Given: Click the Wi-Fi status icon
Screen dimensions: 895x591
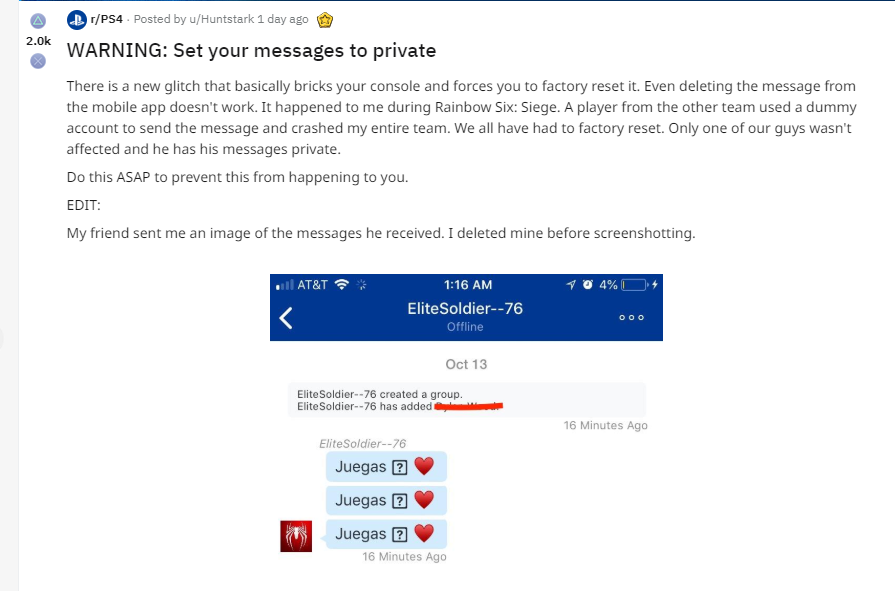Looking at the screenshot, I should [343, 285].
